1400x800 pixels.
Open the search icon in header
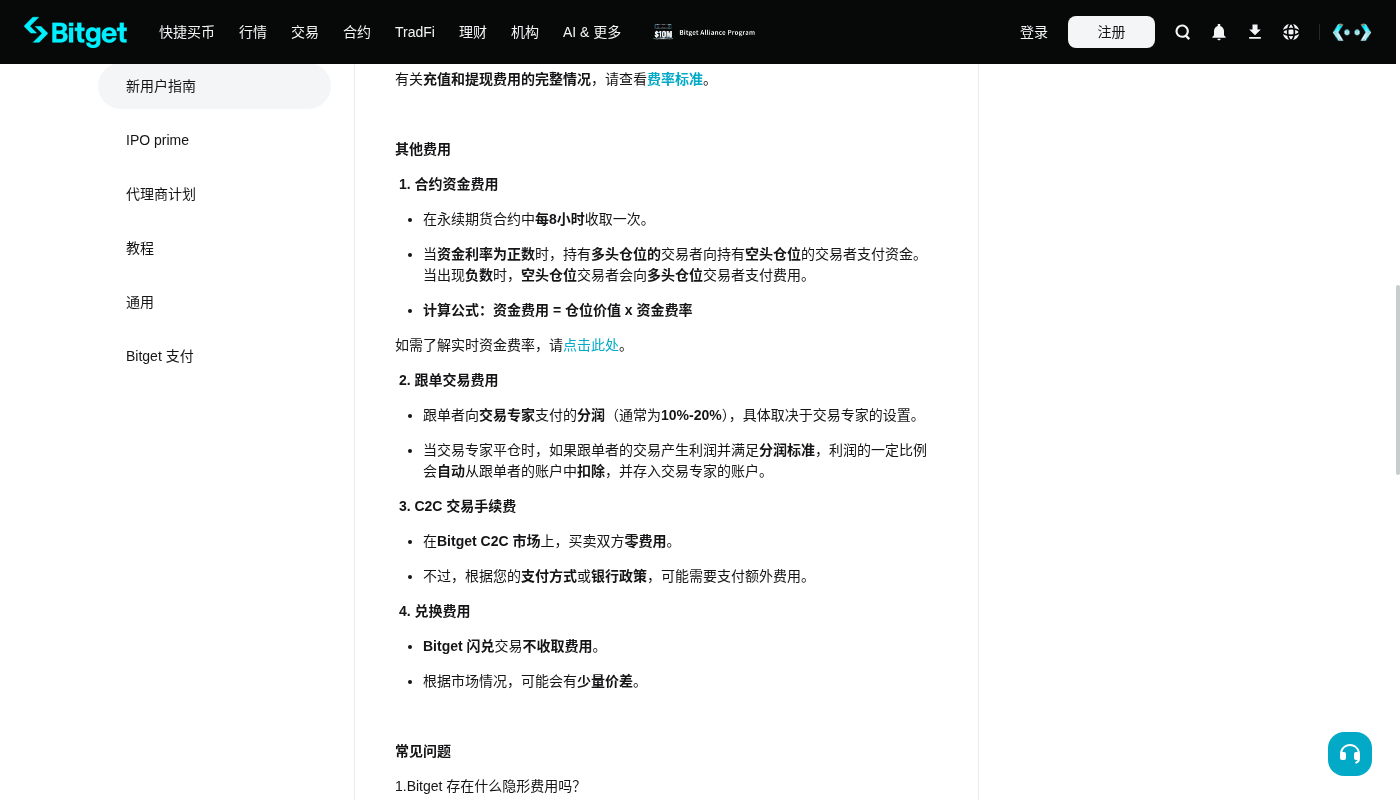click(x=1183, y=32)
